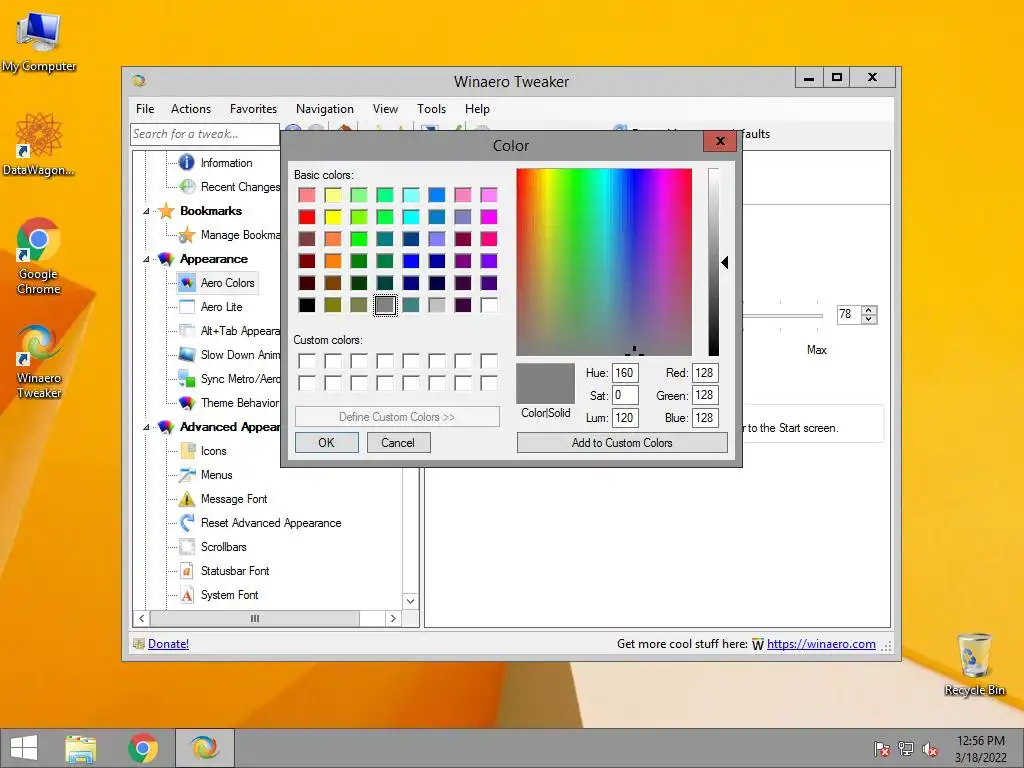The width and height of the screenshot is (1024, 768).
Task: Open the muted volume tray icon
Action: pyautogui.click(x=930, y=749)
